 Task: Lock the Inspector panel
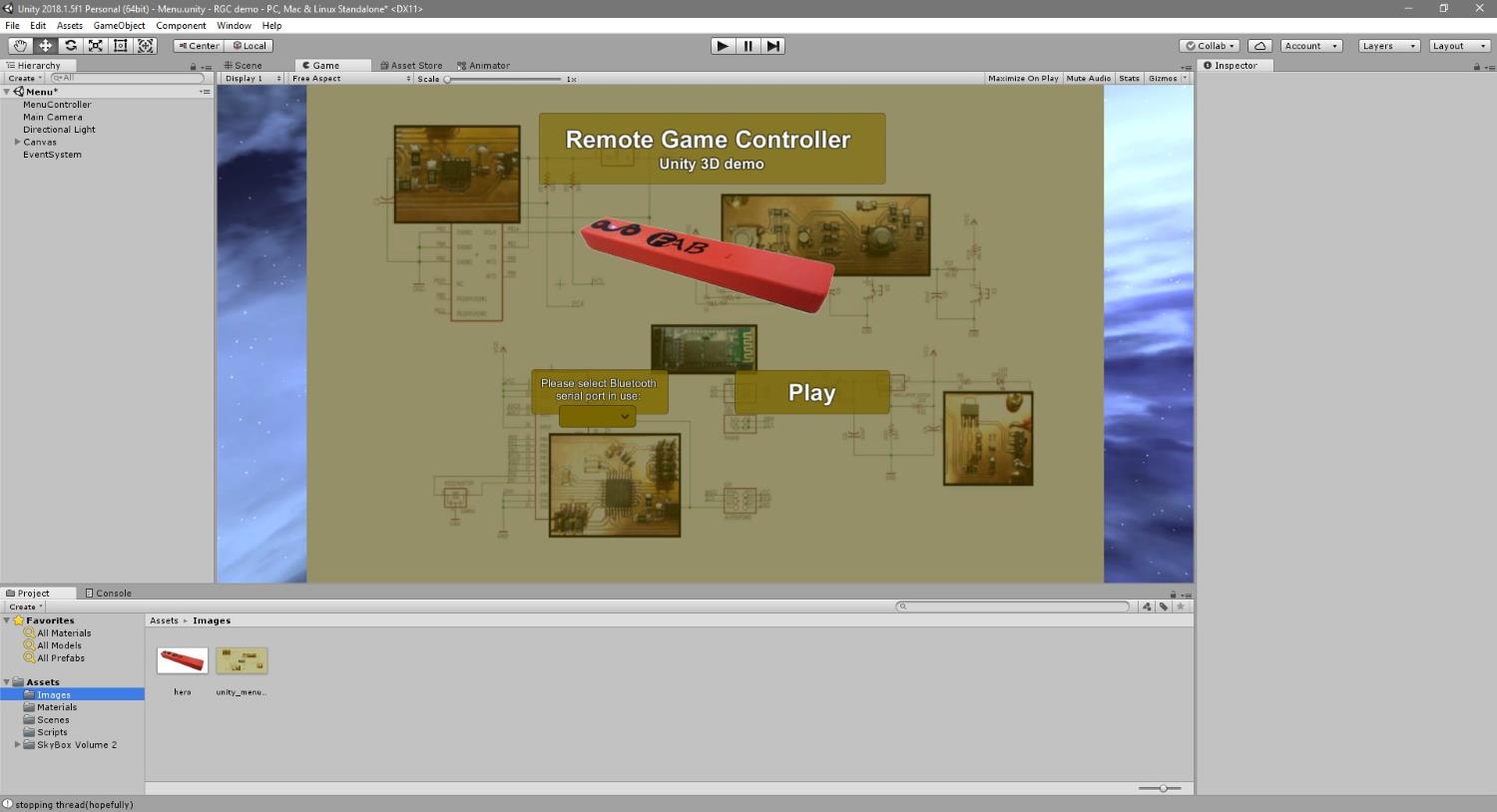tap(1476, 67)
